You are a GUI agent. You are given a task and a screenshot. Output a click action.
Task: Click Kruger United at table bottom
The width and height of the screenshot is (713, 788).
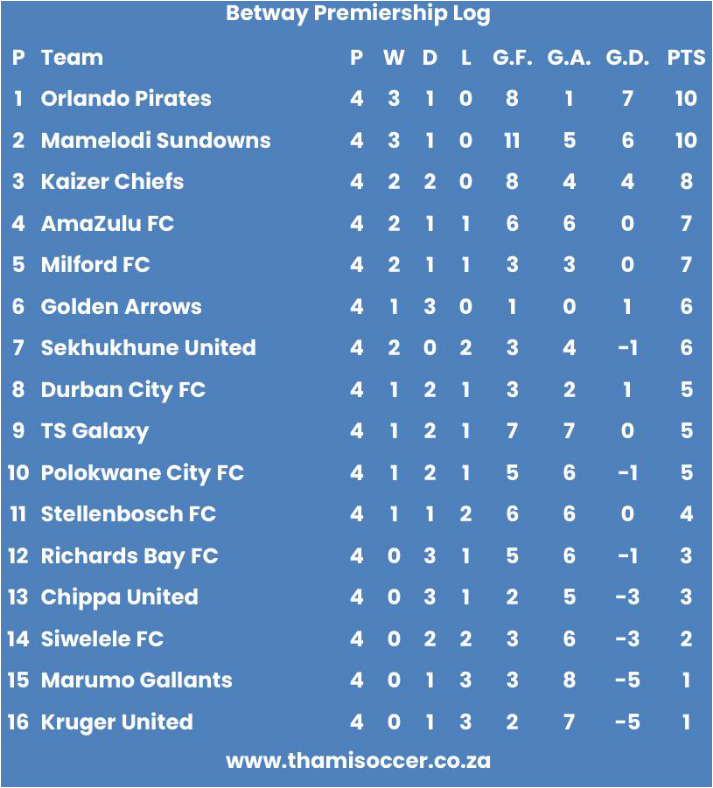tap(117, 722)
